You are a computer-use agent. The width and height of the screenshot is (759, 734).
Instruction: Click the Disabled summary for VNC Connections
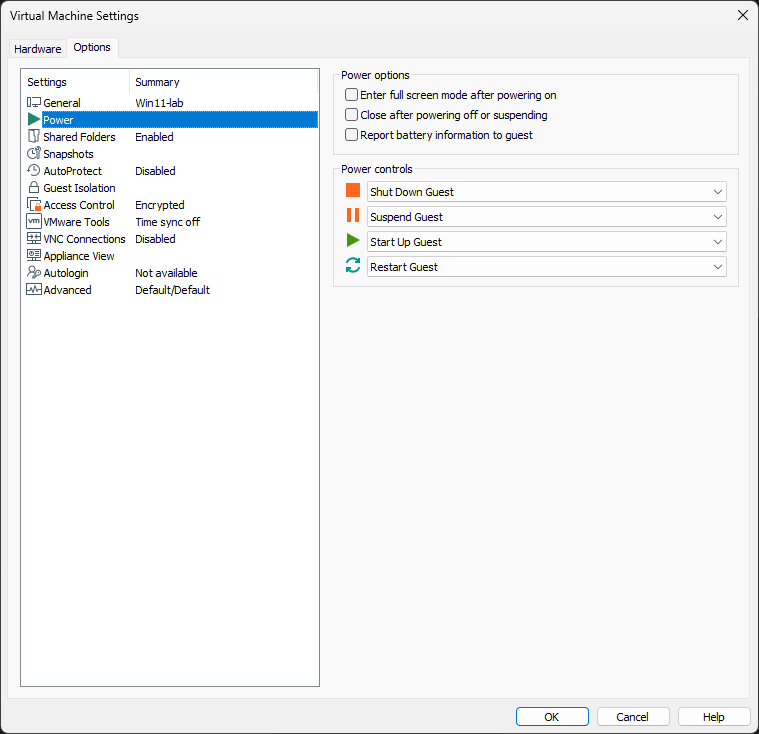(x=155, y=239)
